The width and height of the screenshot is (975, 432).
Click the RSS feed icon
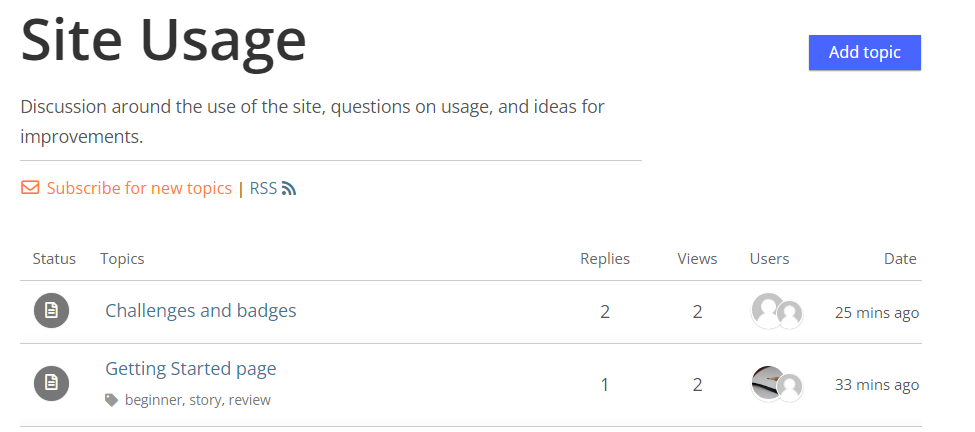(x=289, y=188)
